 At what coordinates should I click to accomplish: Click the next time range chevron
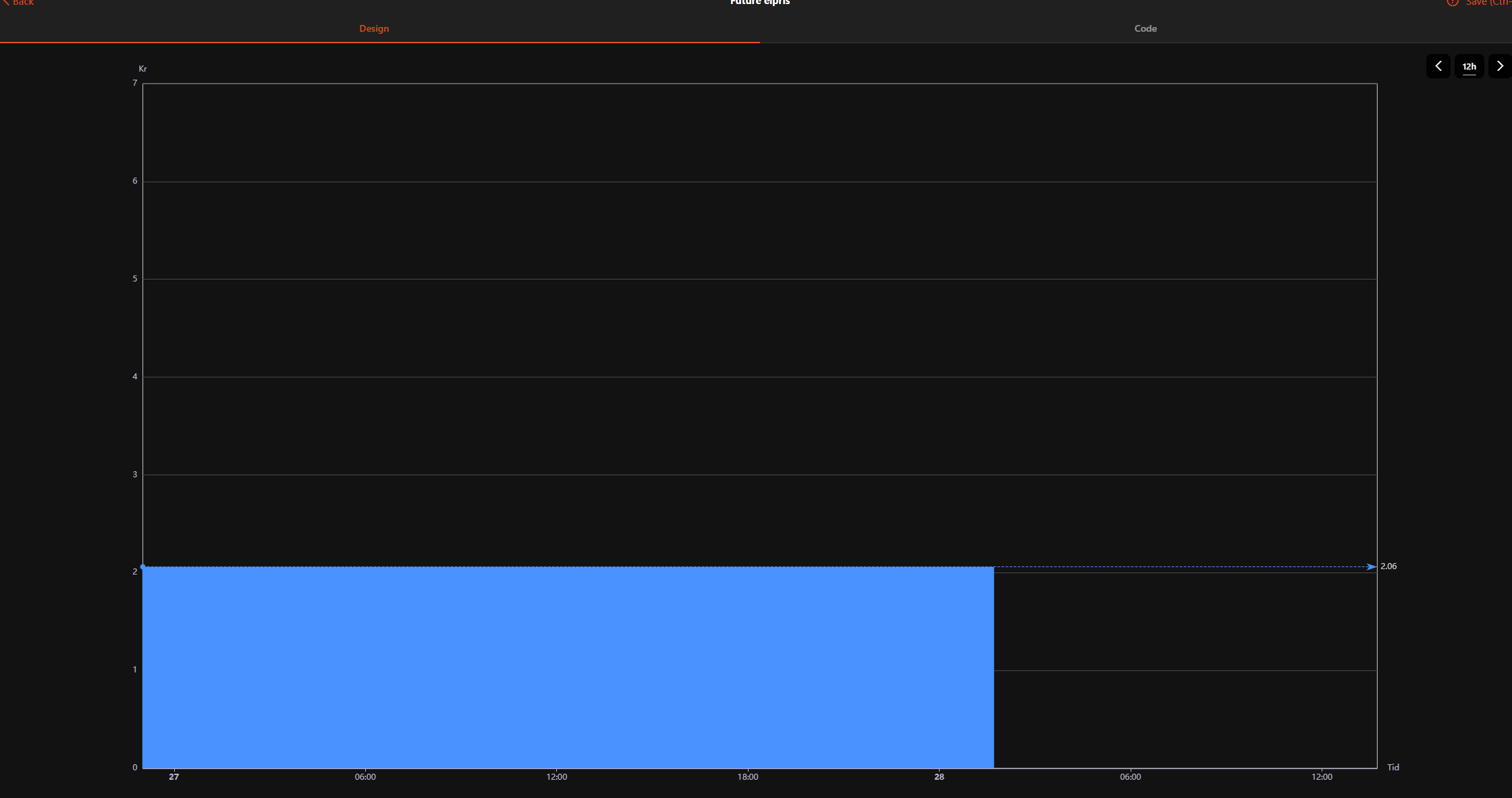(1500, 66)
